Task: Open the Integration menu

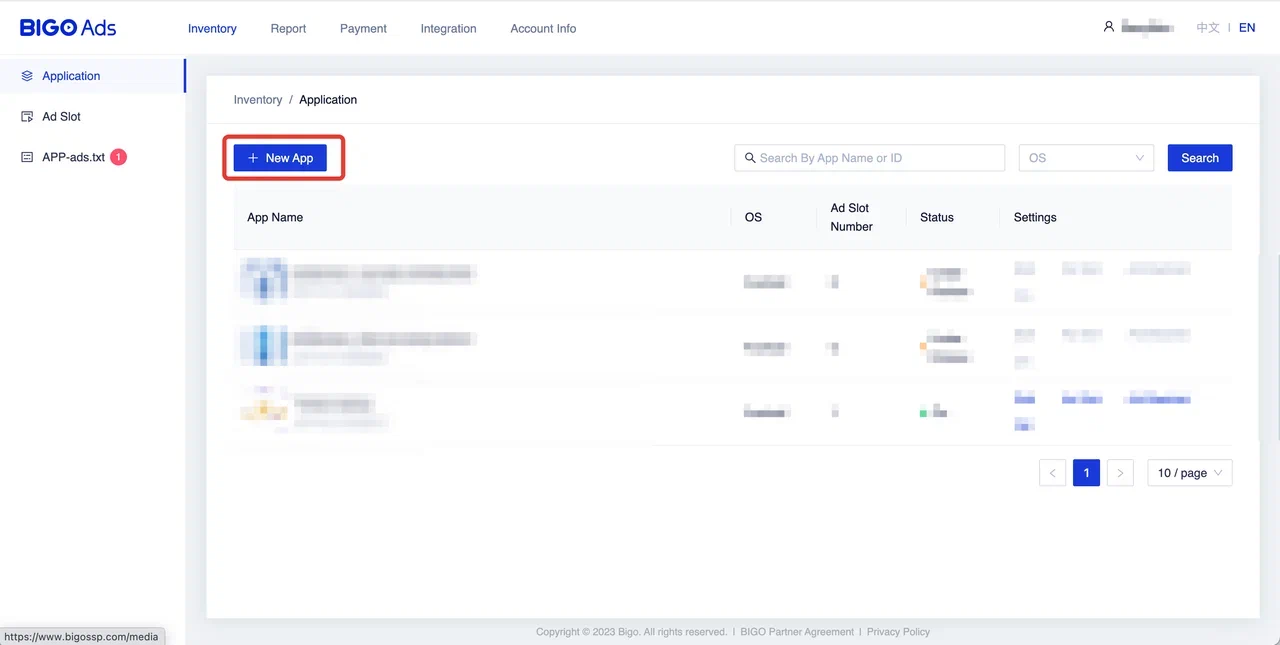Action: tap(448, 29)
